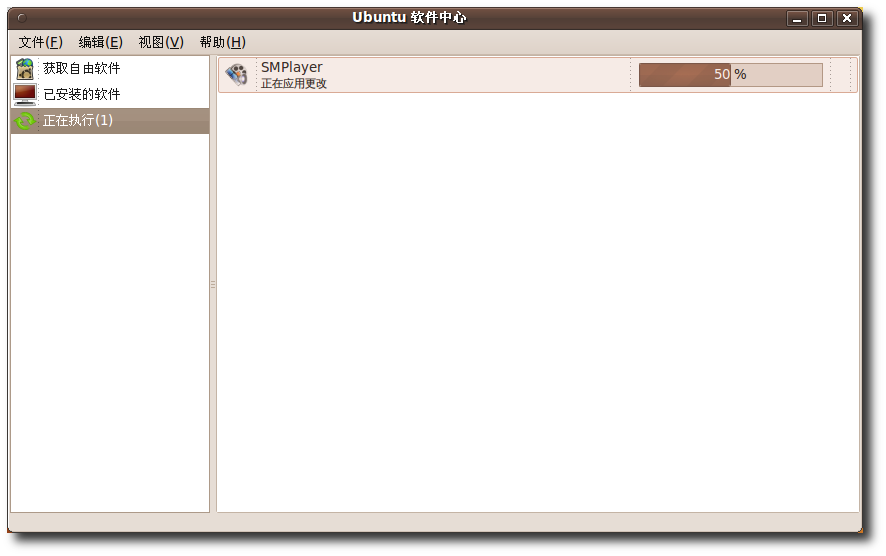The width and height of the screenshot is (886, 556).
Task: Click the SMPlayer name text
Action: 292,67
